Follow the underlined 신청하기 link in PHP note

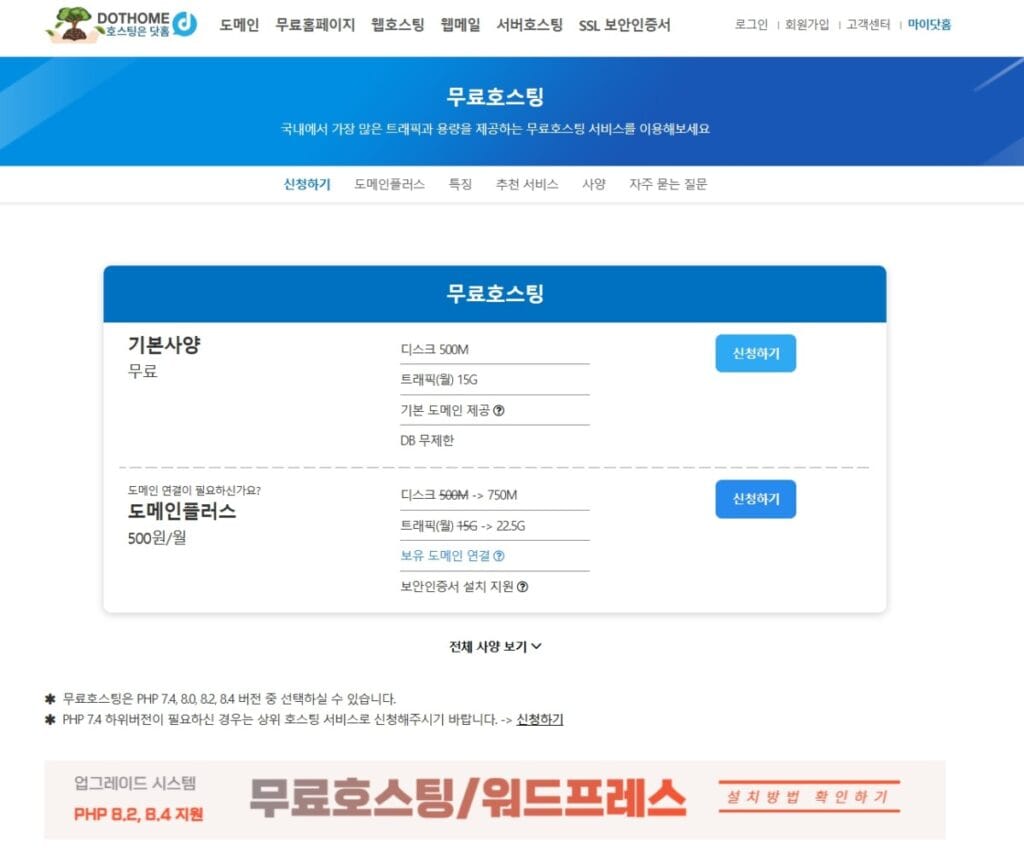[x=539, y=719]
